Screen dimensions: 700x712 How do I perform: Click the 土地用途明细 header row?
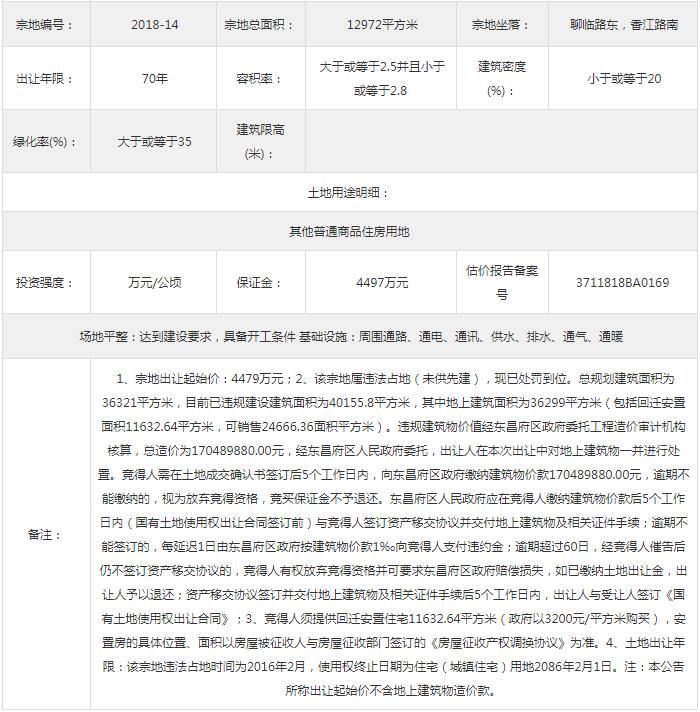349,192
